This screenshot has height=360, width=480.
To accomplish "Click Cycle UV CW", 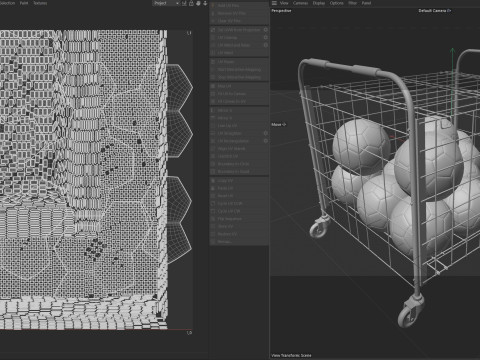I will pyautogui.click(x=239, y=211).
